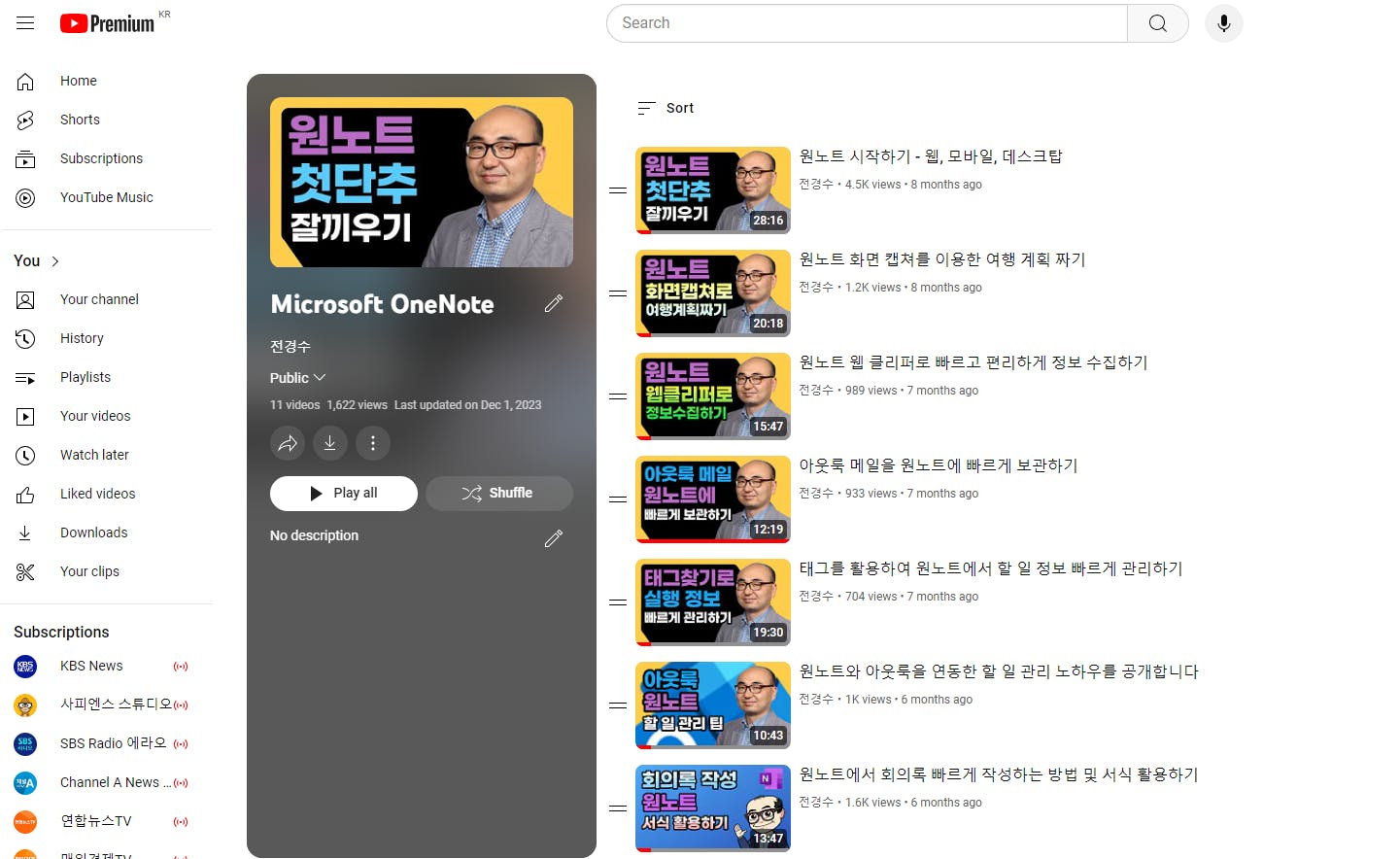Open thumbnail of the 15:47 video
Screen dimensions: 1400x859
(713, 396)
